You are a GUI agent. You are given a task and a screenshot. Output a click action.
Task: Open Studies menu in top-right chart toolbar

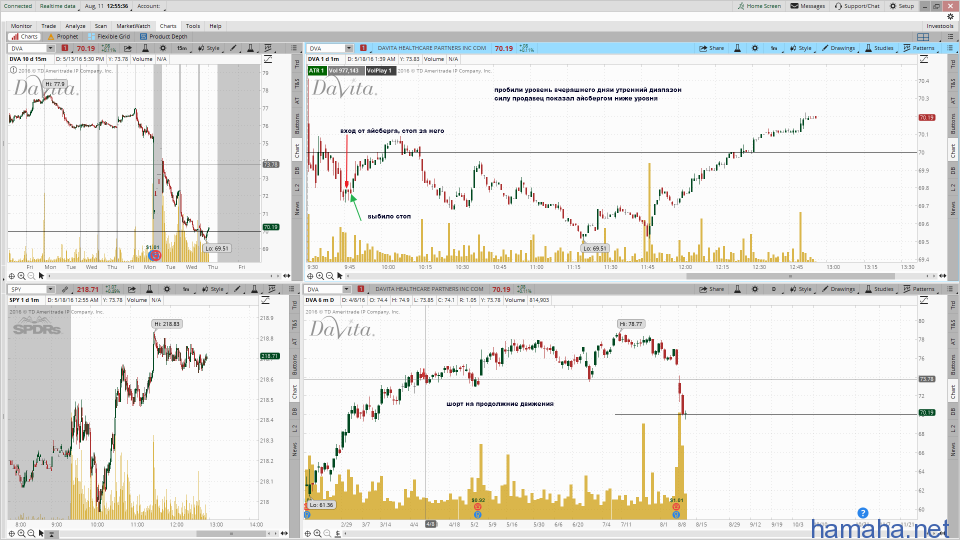tap(879, 48)
